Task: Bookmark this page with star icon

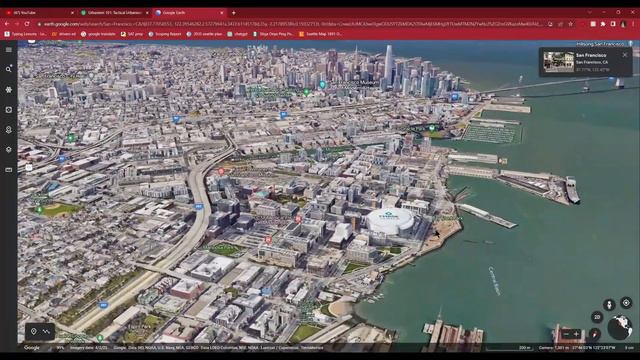Action: pos(571,24)
